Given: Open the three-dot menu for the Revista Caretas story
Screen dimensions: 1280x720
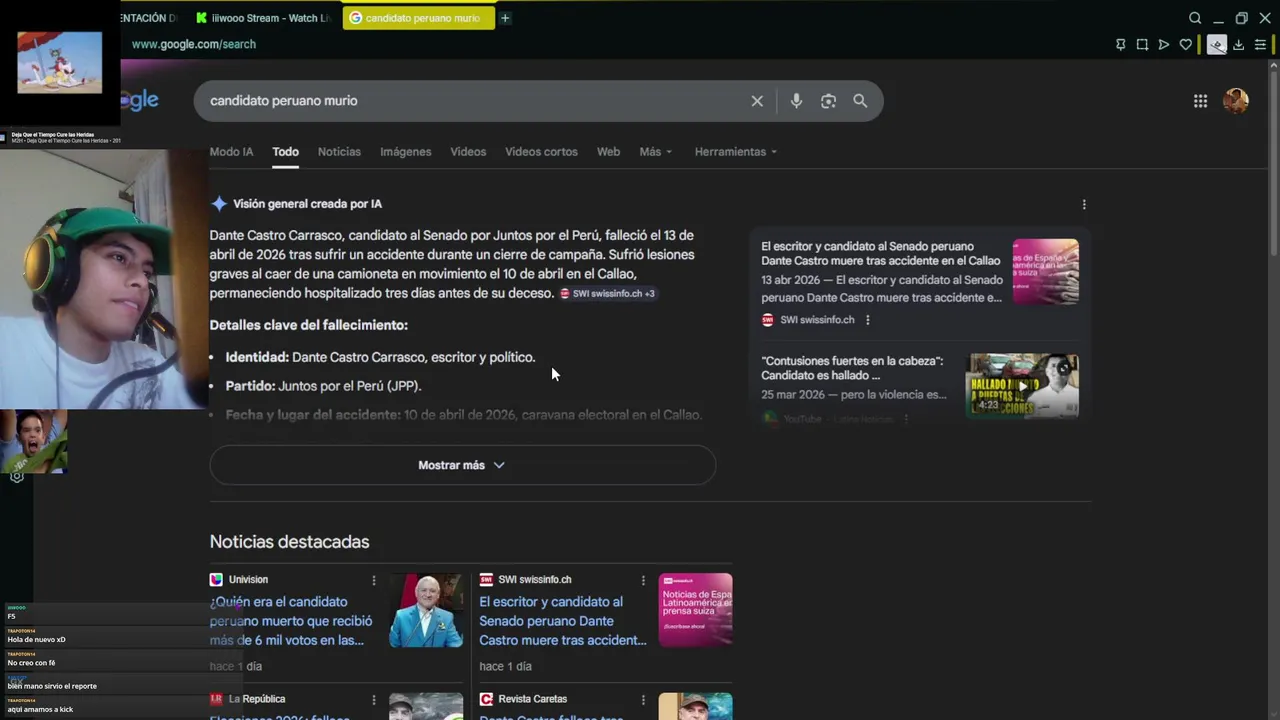Looking at the screenshot, I should pos(643,700).
